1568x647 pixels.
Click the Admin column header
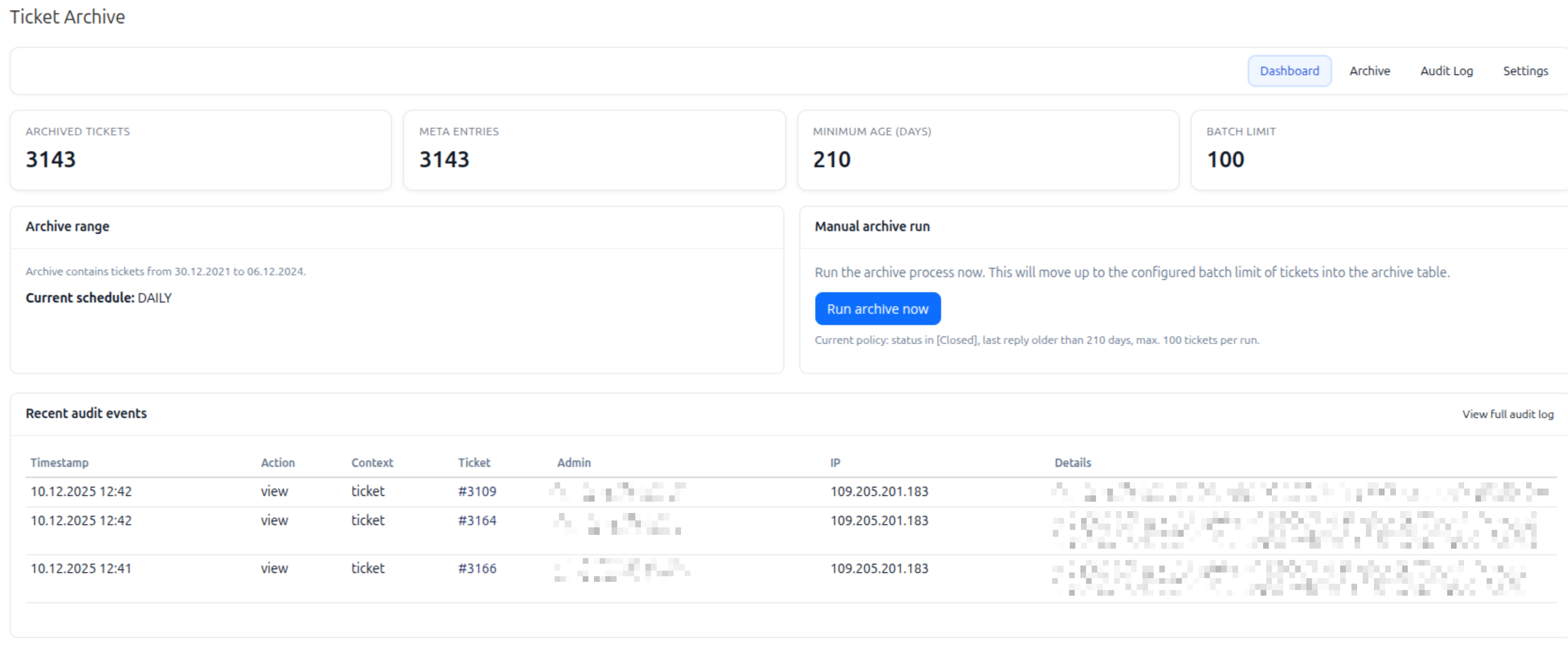[x=573, y=463]
